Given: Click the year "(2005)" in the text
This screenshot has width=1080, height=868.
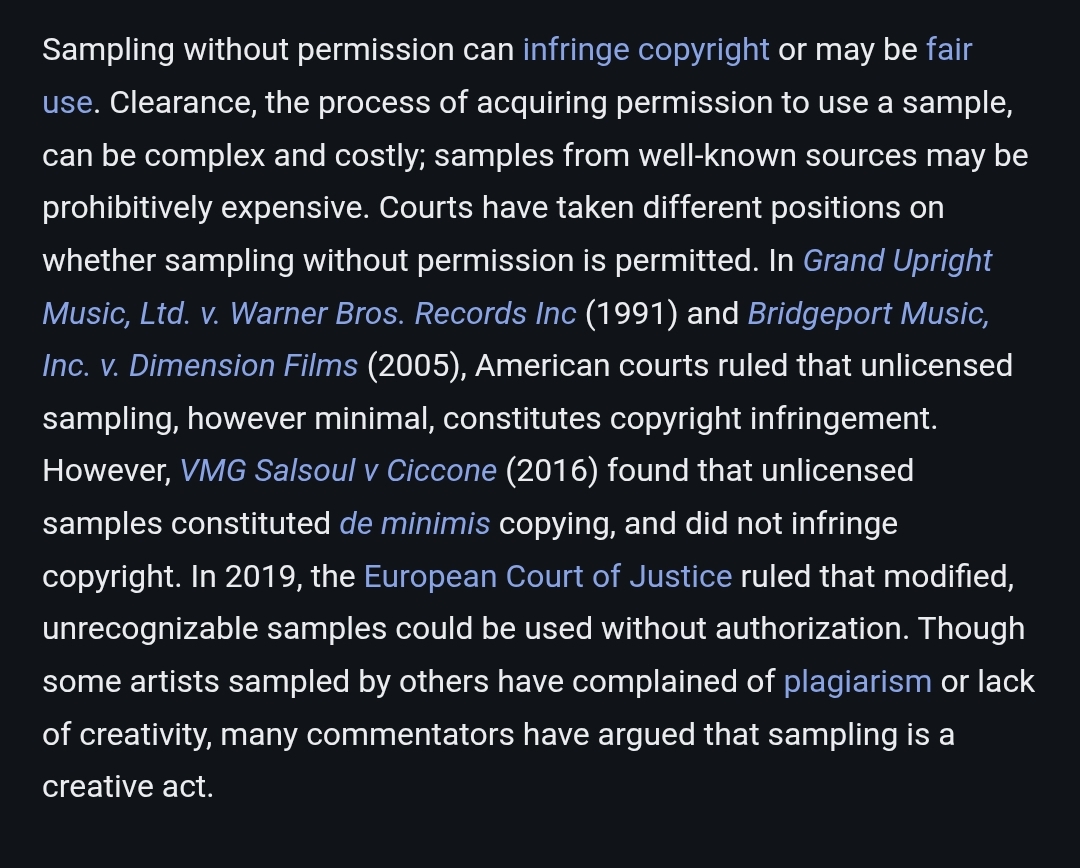Looking at the screenshot, I should 413,365.
